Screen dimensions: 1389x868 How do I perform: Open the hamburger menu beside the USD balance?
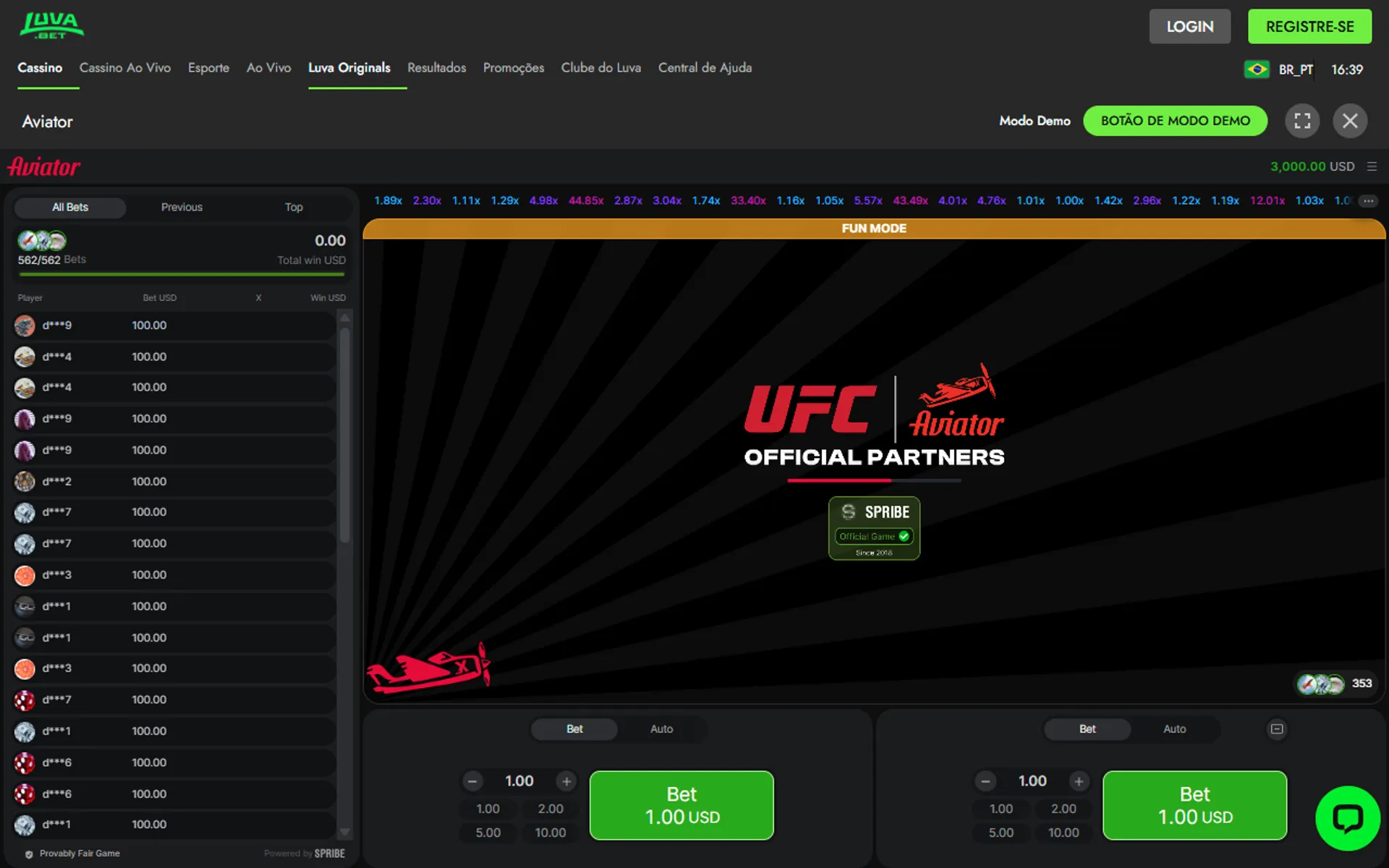click(1372, 166)
